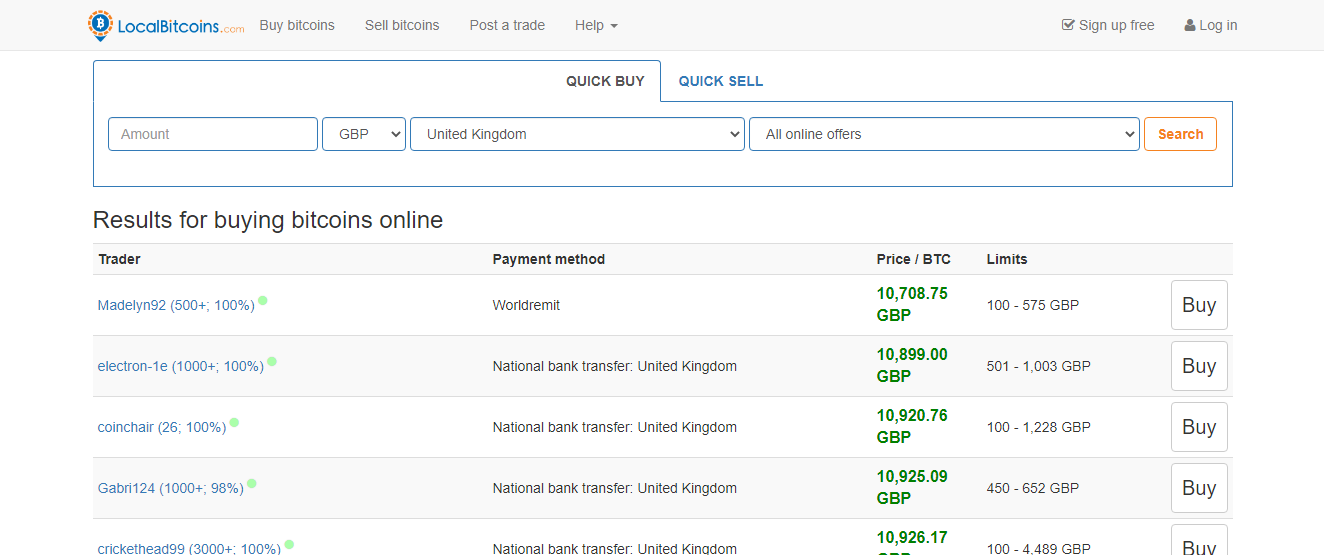The image size is (1324, 555).
Task: Click the Payment method column header
Action: click(x=549, y=259)
